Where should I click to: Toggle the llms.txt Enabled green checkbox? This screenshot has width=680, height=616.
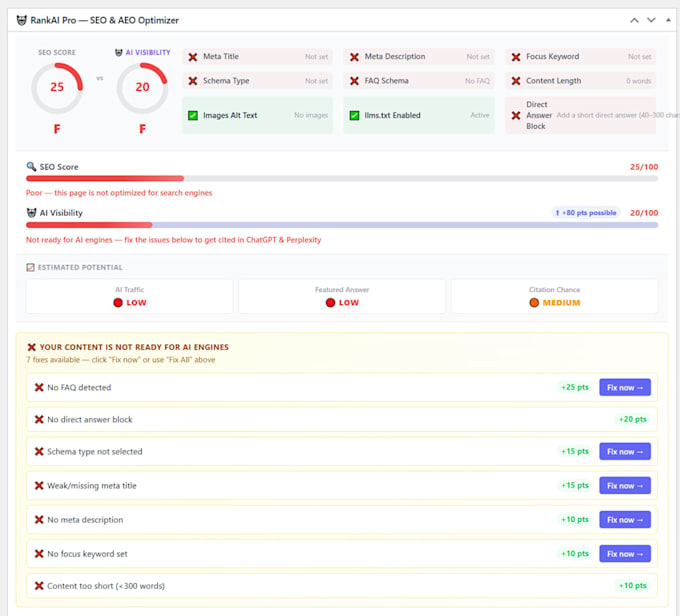tap(354, 115)
